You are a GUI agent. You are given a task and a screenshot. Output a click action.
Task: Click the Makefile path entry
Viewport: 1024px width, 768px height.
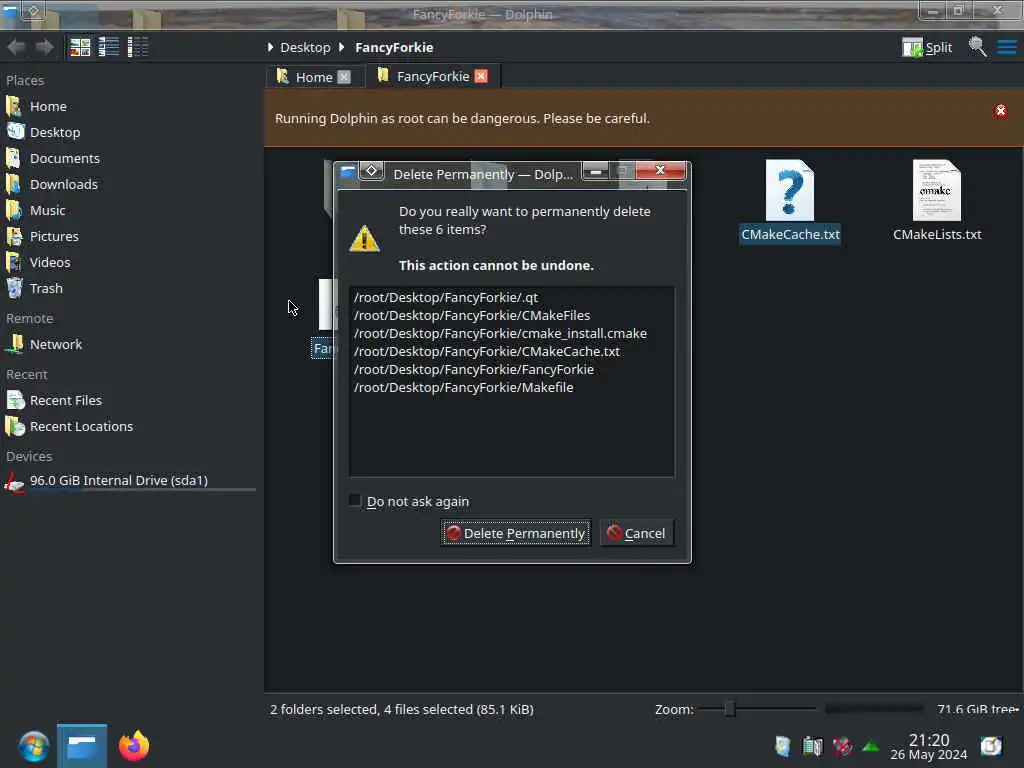pyautogui.click(x=464, y=388)
